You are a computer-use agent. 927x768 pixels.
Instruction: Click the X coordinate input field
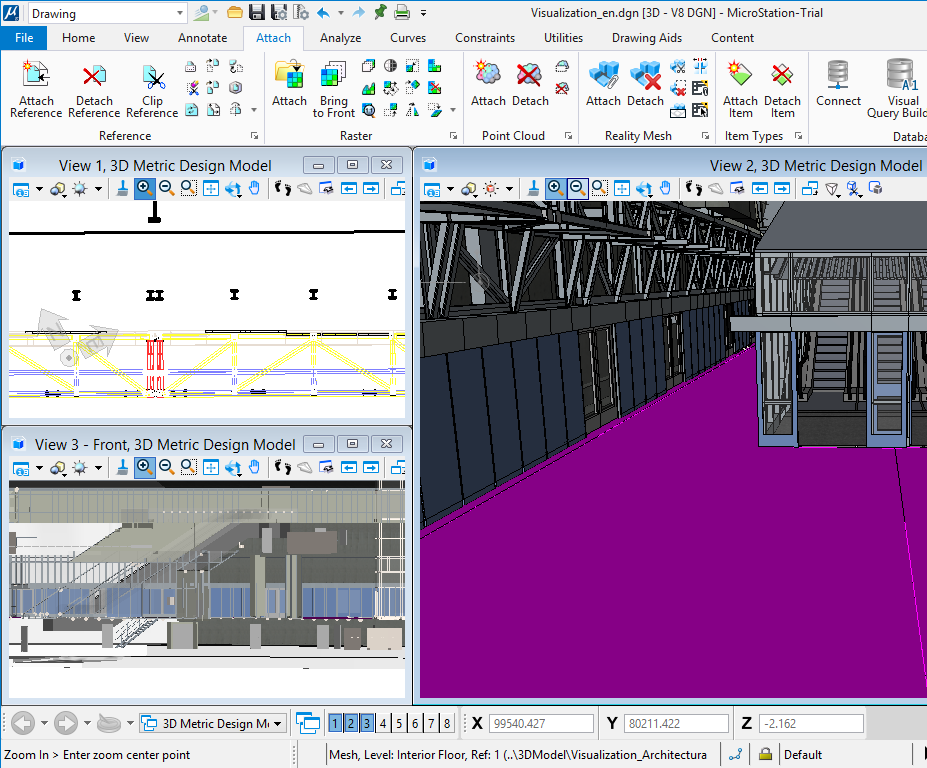click(541, 723)
